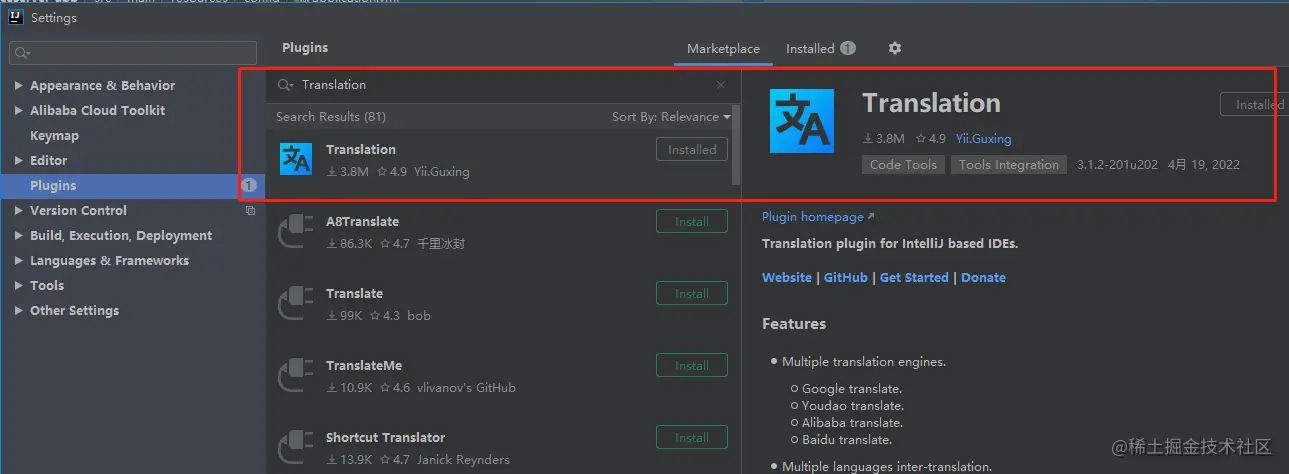1289x474 pixels.
Task: Click the A8Translate plugin plug icon
Action: point(296,231)
